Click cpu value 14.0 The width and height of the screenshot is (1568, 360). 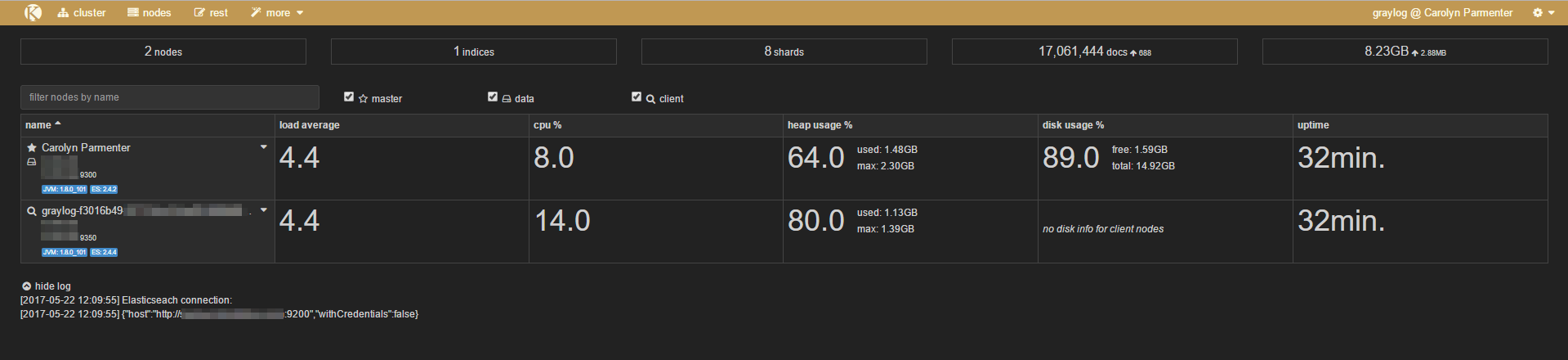(x=562, y=221)
